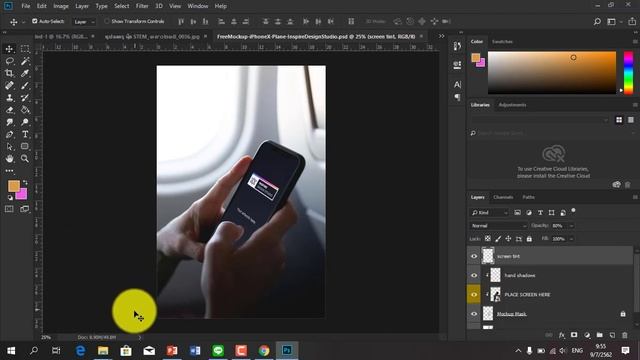Swap foreground and background colors
This screenshot has height=360, width=640.
pos(25,182)
